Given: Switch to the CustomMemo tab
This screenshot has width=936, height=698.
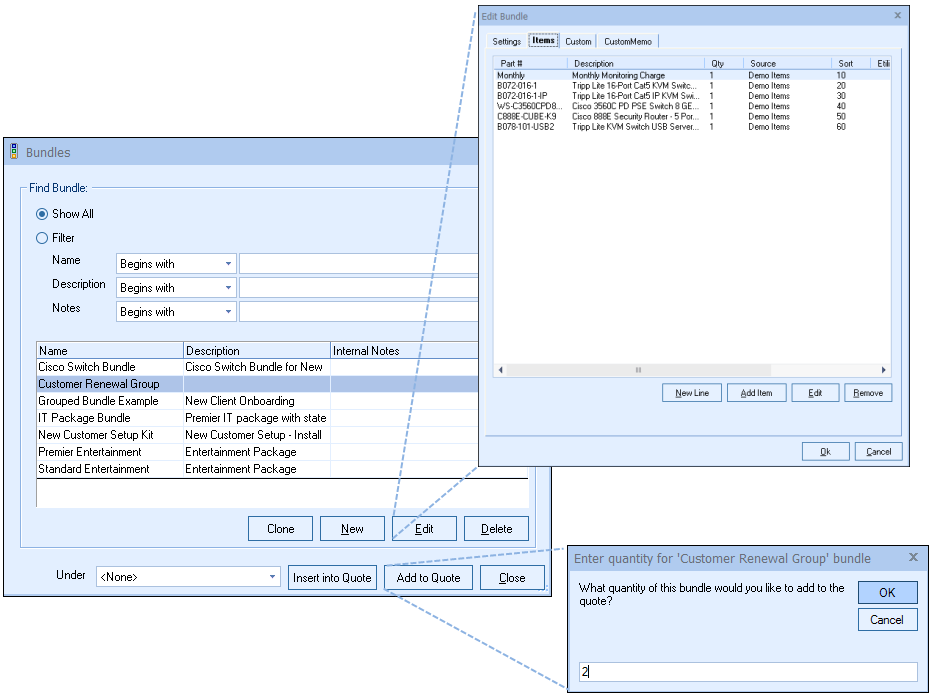Looking at the screenshot, I should [x=628, y=41].
